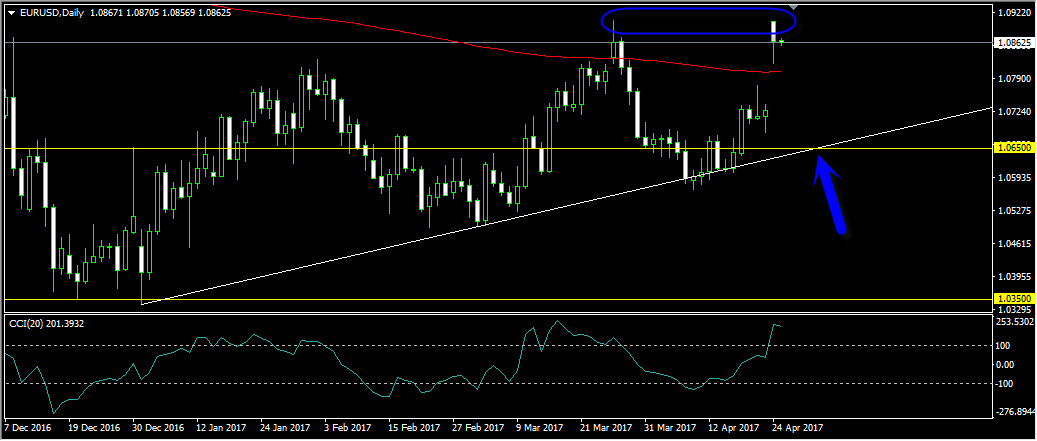Click the yellow 1.03500 level price label
The height and width of the screenshot is (441, 1037).
(1013, 300)
